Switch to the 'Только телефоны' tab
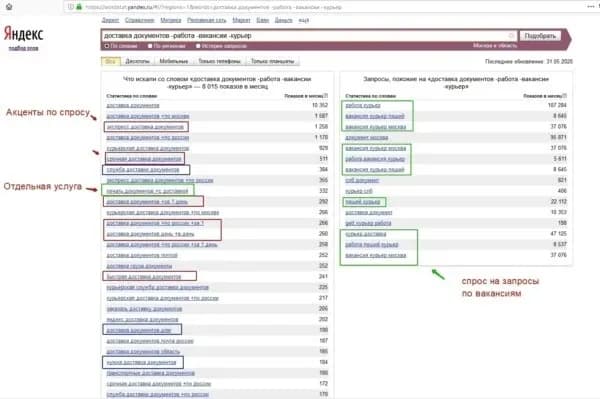Viewport: 600px width, 399px height. point(219,61)
